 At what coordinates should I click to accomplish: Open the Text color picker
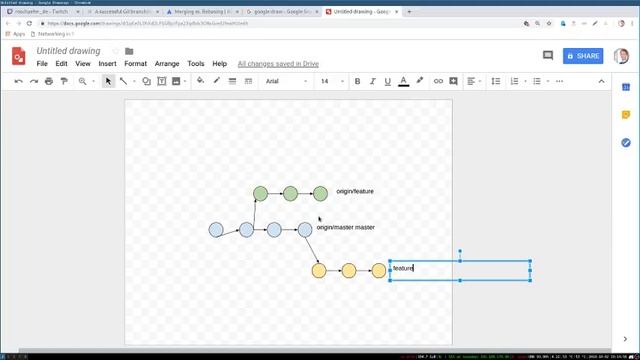click(403, 81)
